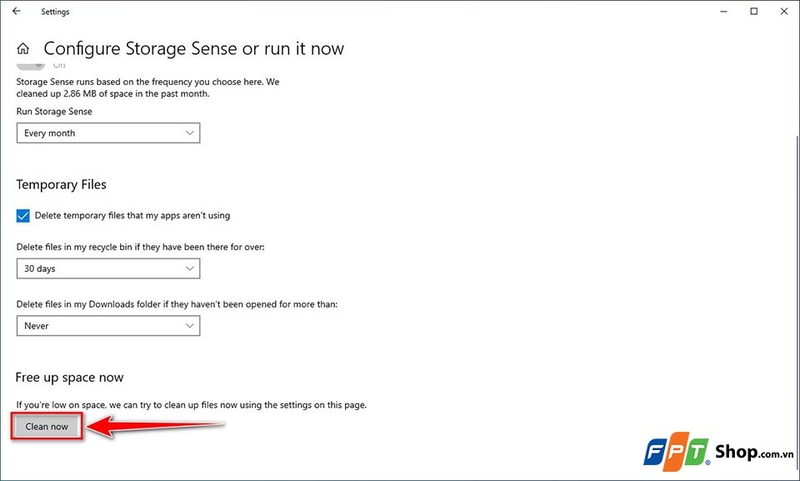The width and height of the screenshot is (800, 481).
Task: Open the Downloads folder "Never" dropdown
Action: [108, 326]
